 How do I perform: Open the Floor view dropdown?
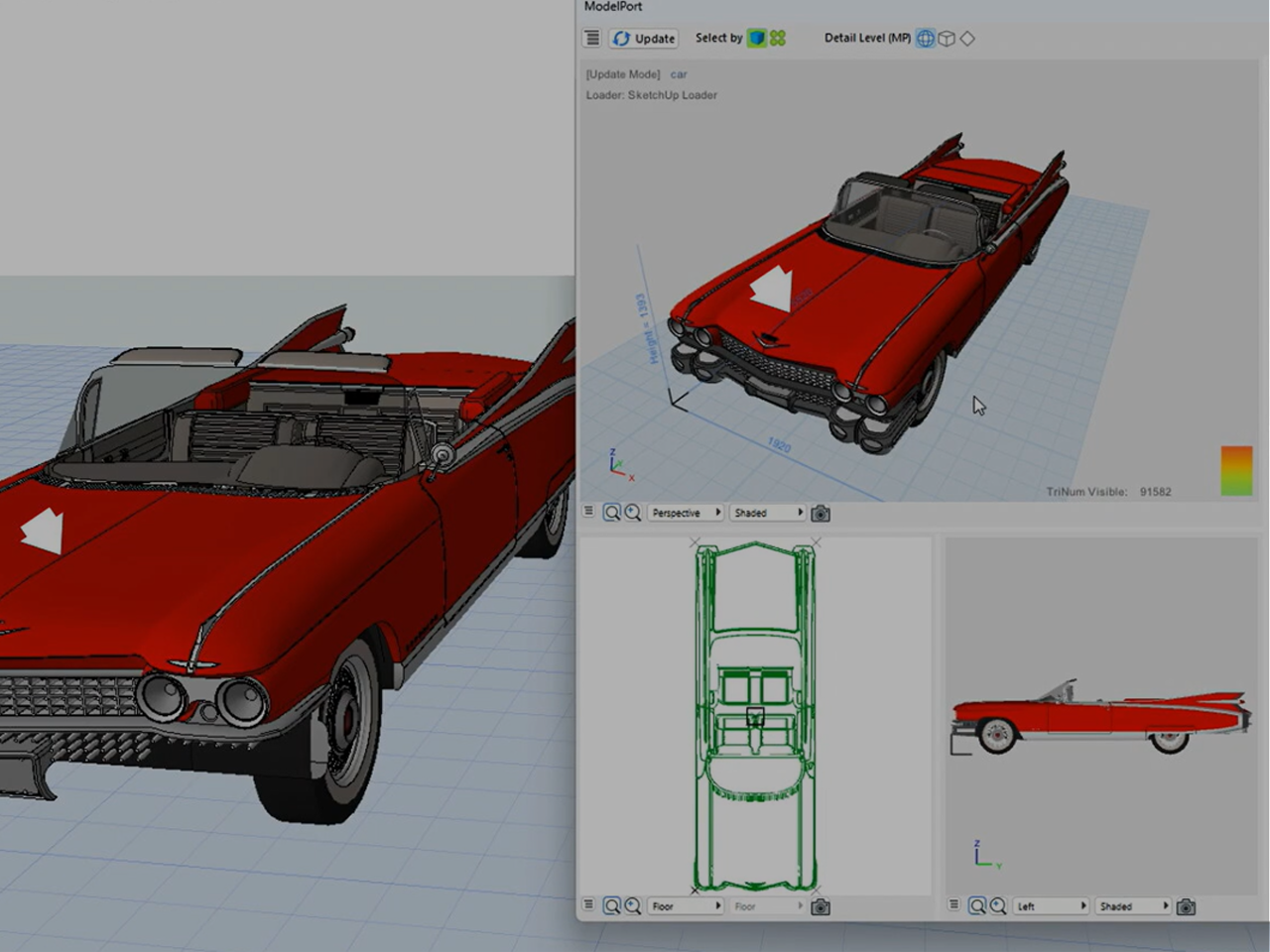(x=686, y=906)
